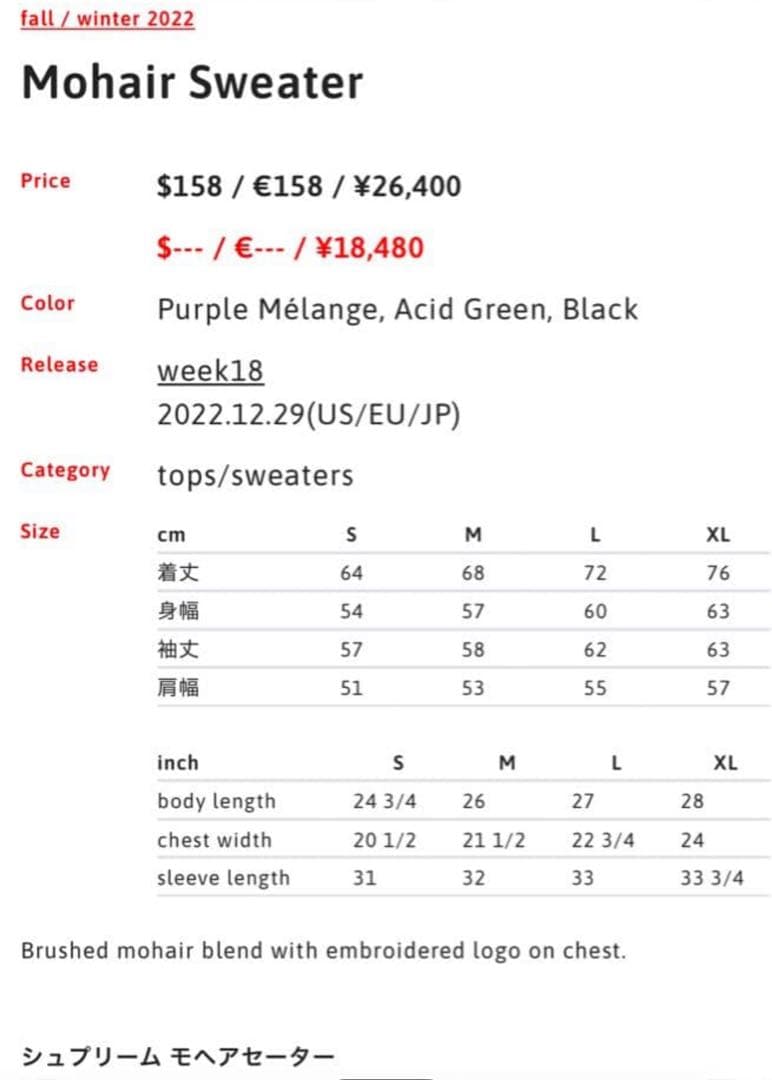
Task: Click the tops/sweaters category text
Action: pos(255,475)
